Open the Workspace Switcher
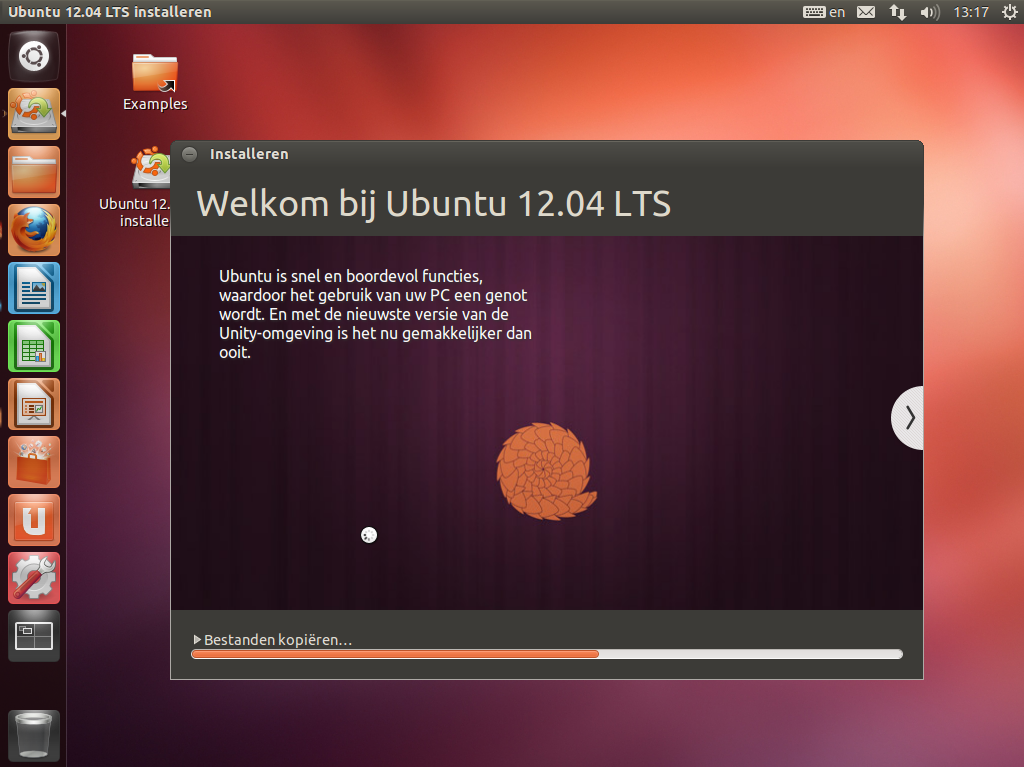1024x767 pixels. (x=34, y=636)
